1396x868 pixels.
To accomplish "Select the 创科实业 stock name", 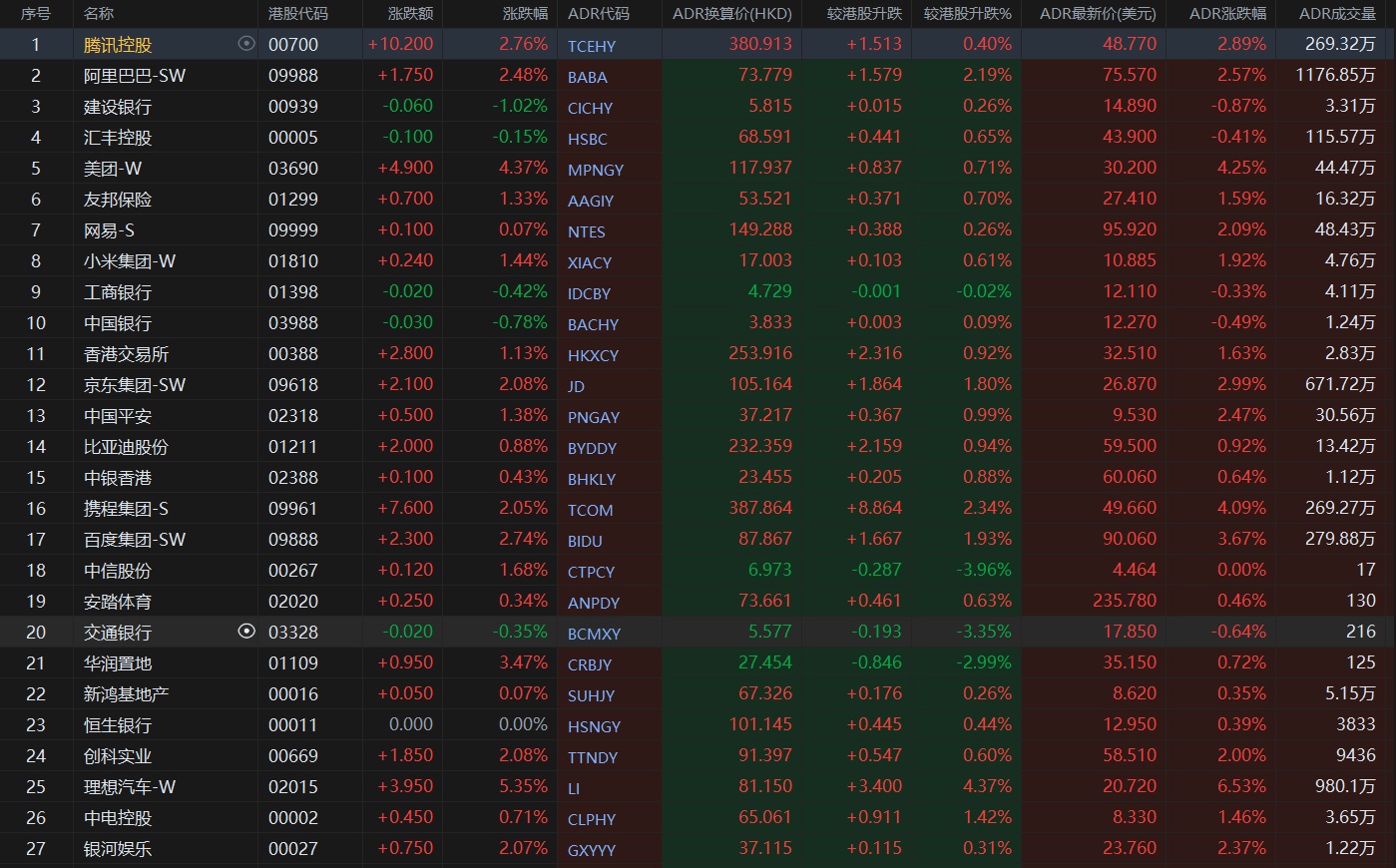I will point(118,756).
